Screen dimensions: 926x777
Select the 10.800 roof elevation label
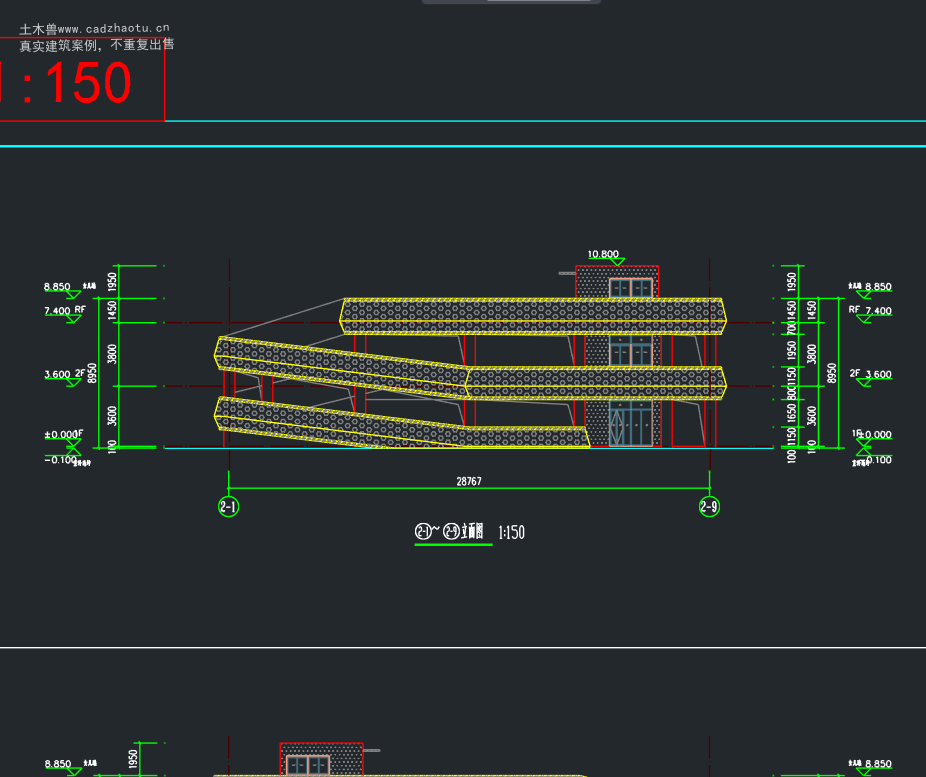click(603, 254)
